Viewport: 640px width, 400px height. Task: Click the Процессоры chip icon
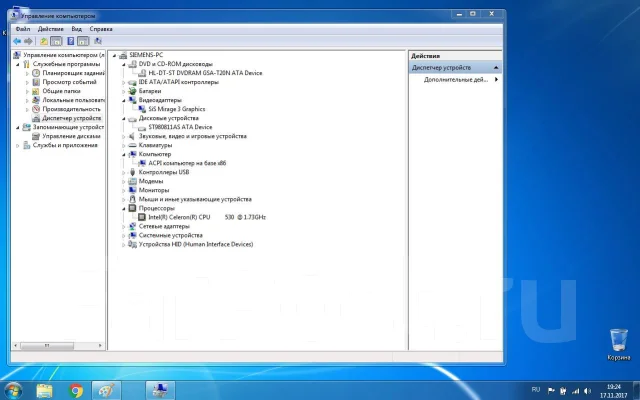point(132,208)
